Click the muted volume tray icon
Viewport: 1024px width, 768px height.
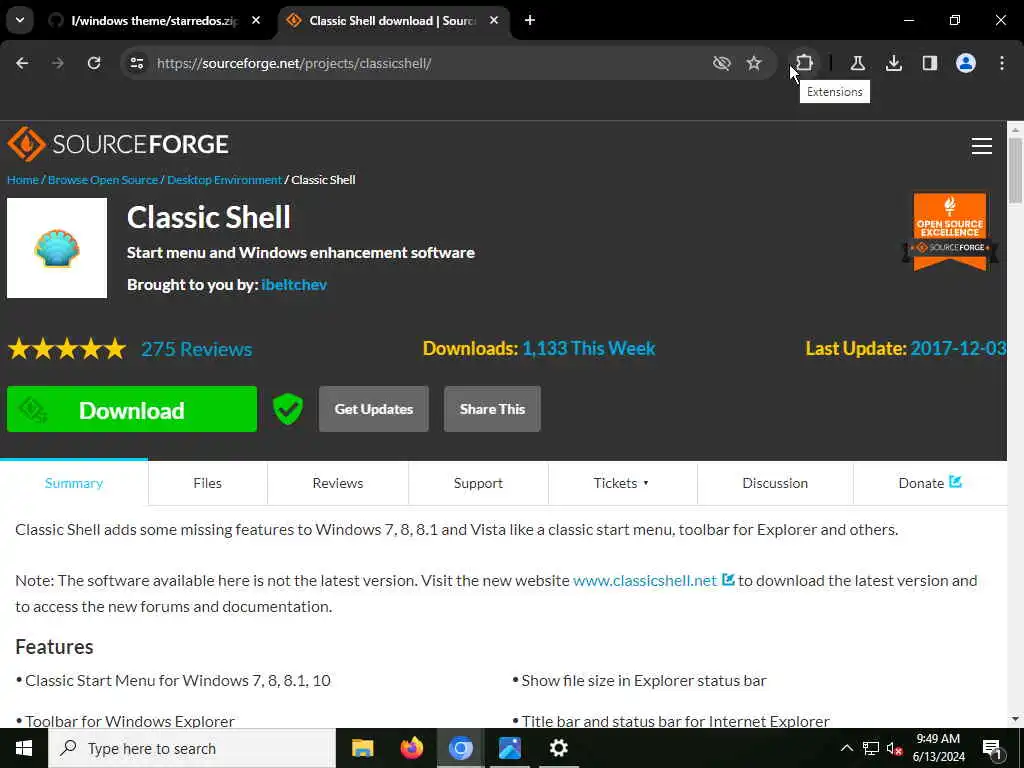pyautogui.click(x=895, y=748)
